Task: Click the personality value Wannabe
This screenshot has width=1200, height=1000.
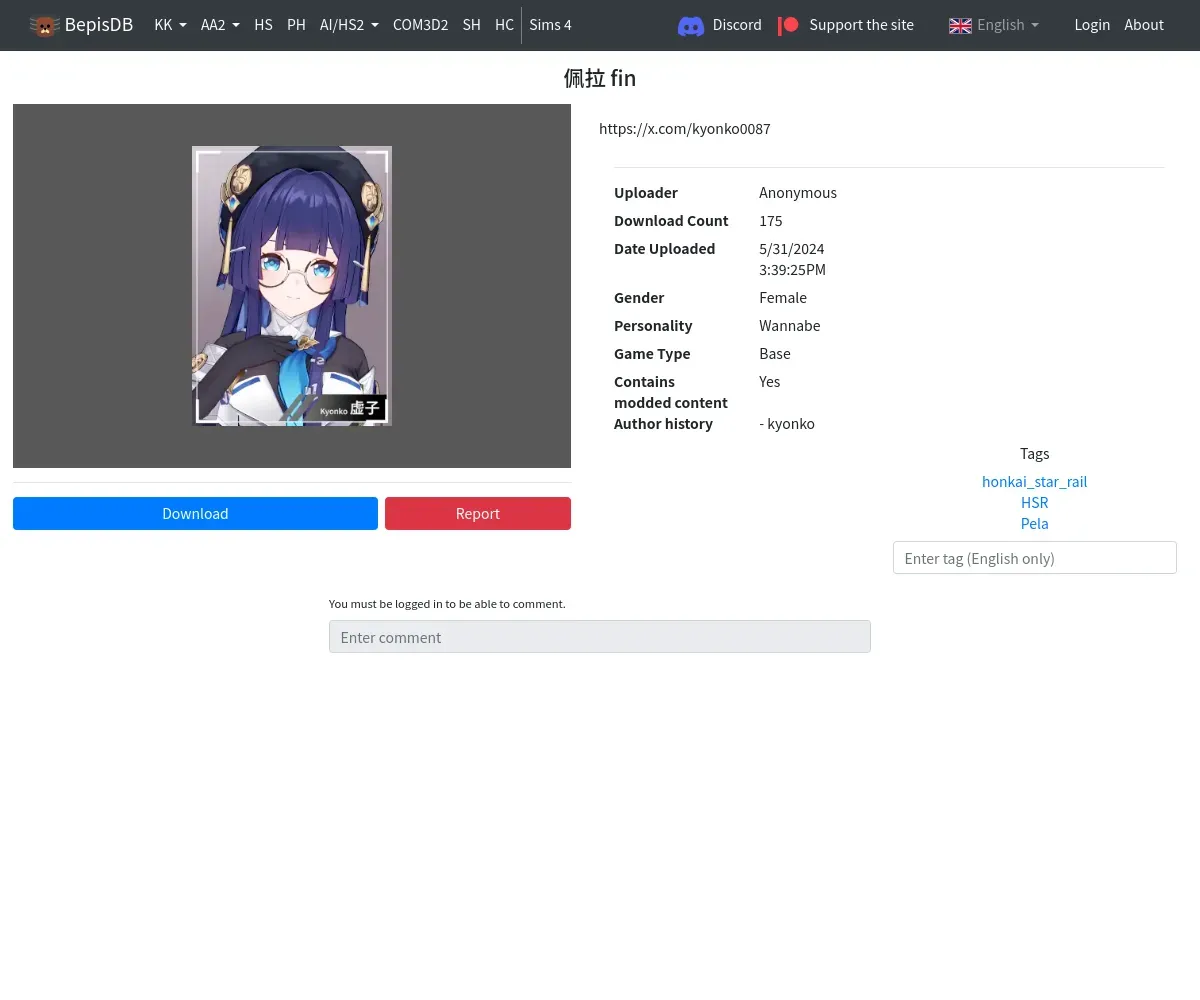Action: coord(790,326)
